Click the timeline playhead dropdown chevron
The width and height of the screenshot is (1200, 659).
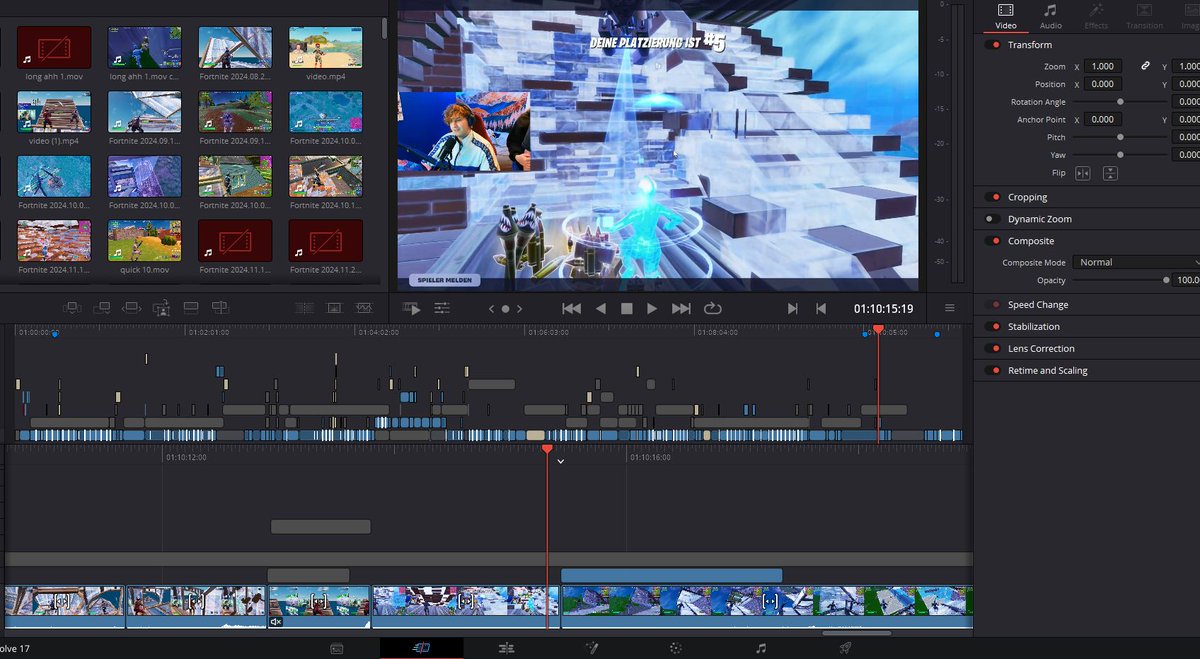coord(561,462)
